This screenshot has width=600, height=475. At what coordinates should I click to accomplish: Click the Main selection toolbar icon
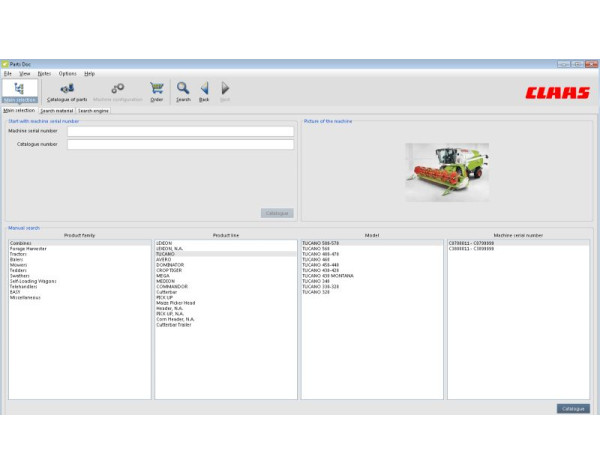point(19,89)
